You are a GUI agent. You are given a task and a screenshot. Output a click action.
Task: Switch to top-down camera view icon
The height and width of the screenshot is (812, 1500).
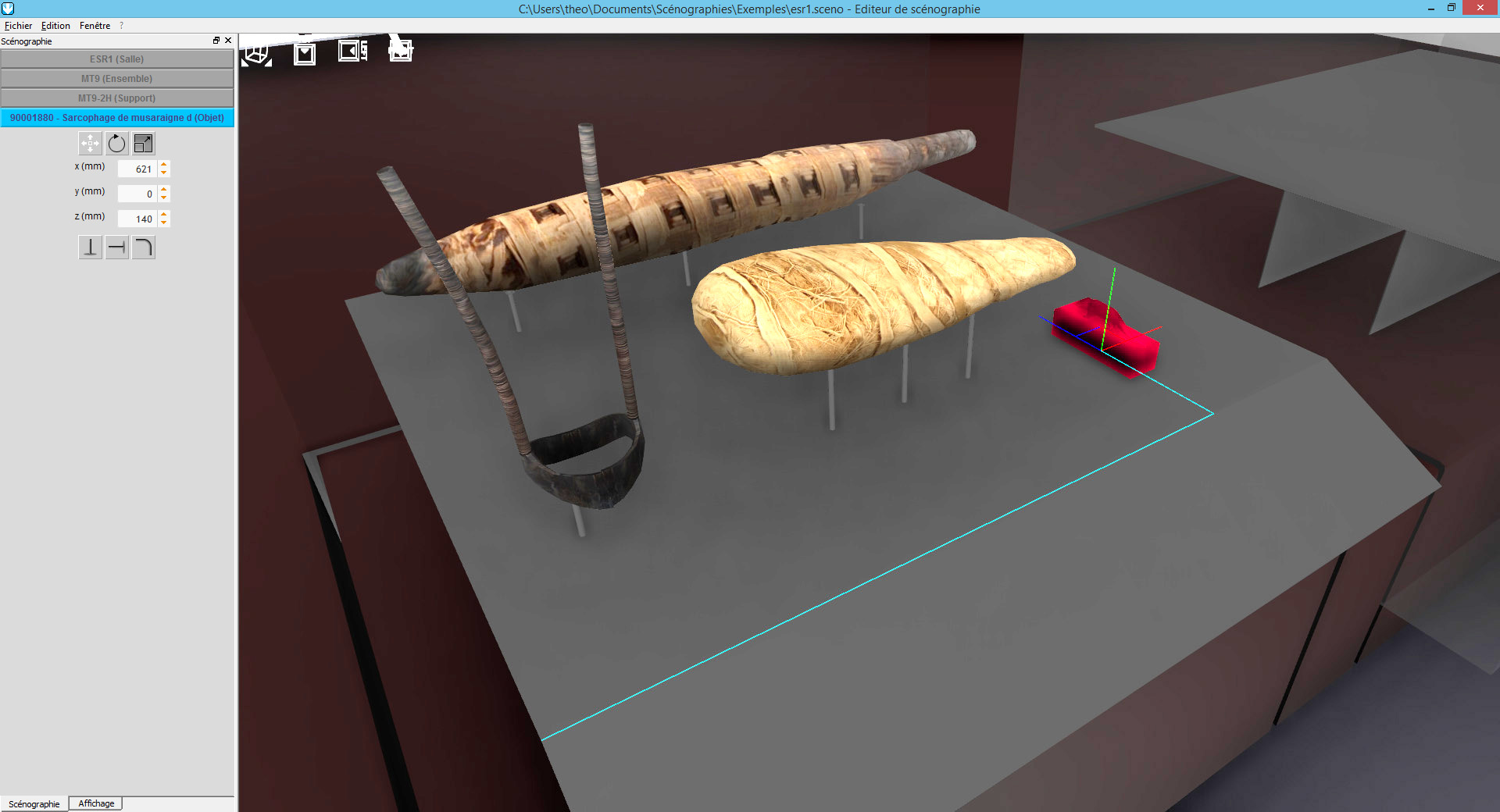pyautogui.click(x=305, y=53)
